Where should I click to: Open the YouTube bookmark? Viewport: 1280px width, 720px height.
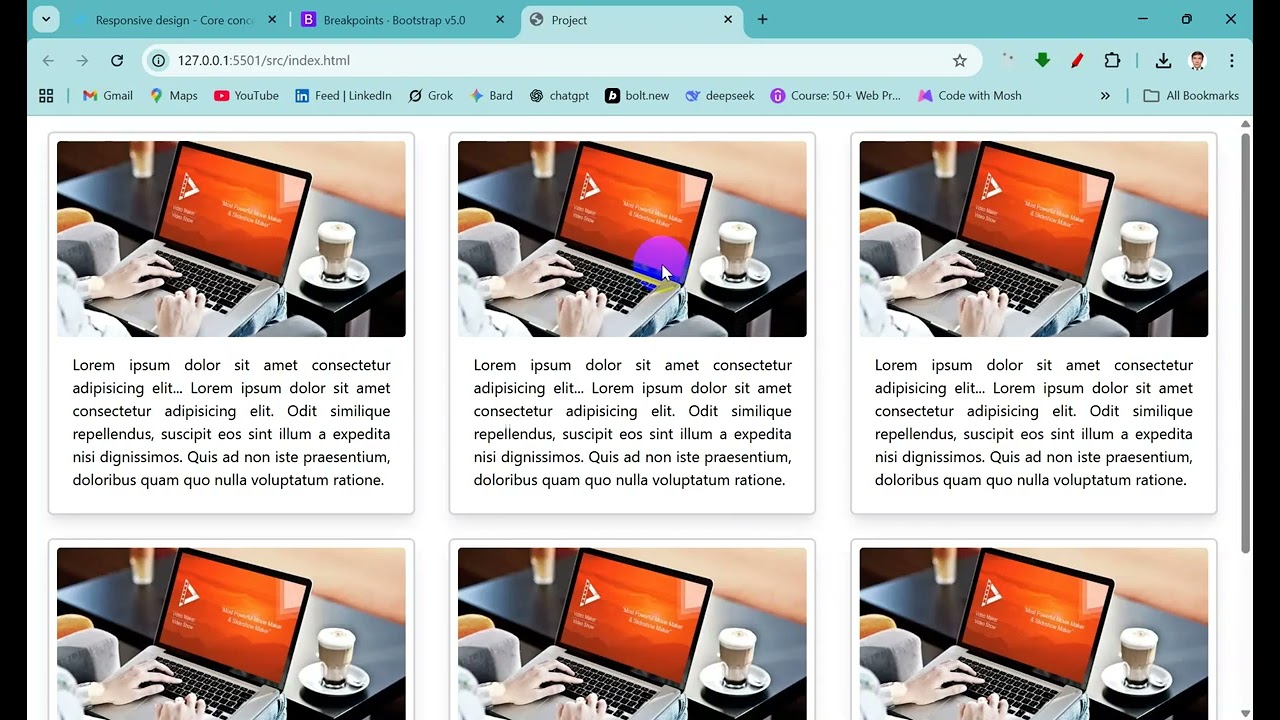click(x=246, y=96)
